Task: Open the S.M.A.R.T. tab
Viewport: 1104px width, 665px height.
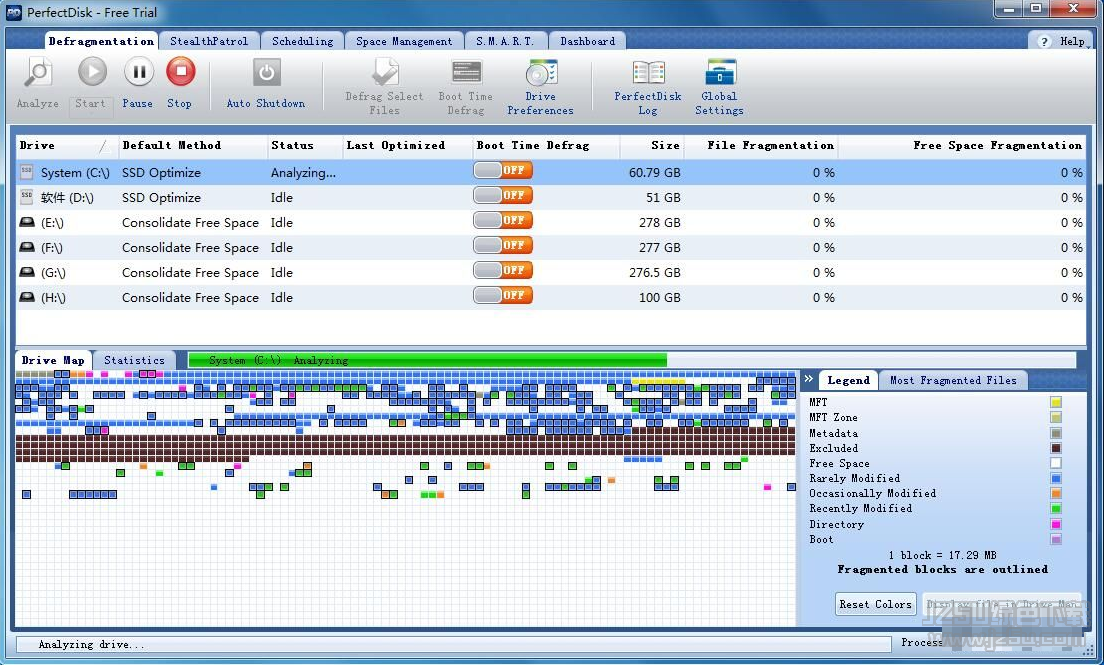Action: click(506, 41)
